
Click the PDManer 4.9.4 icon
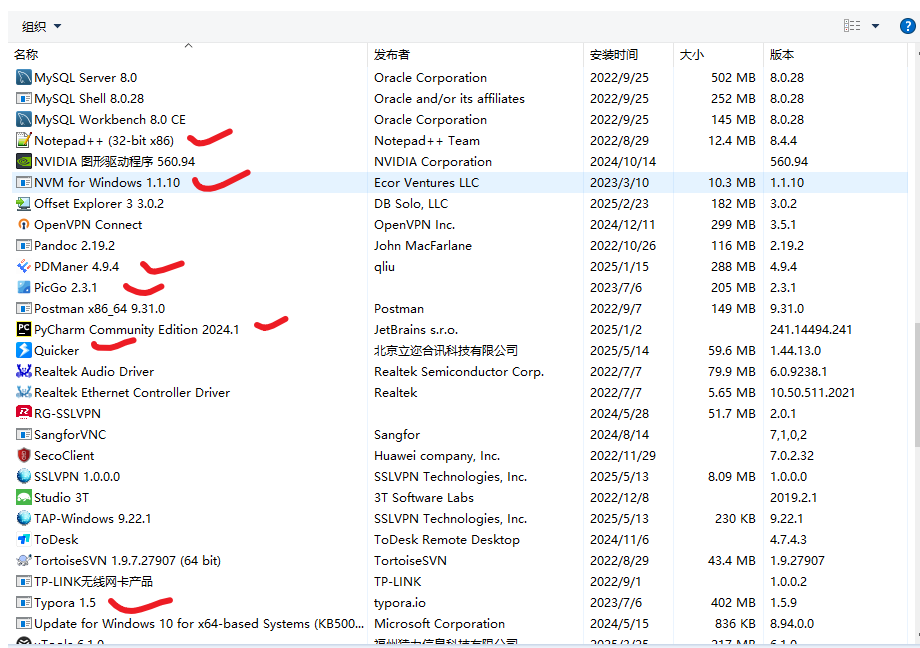[23, 266]
